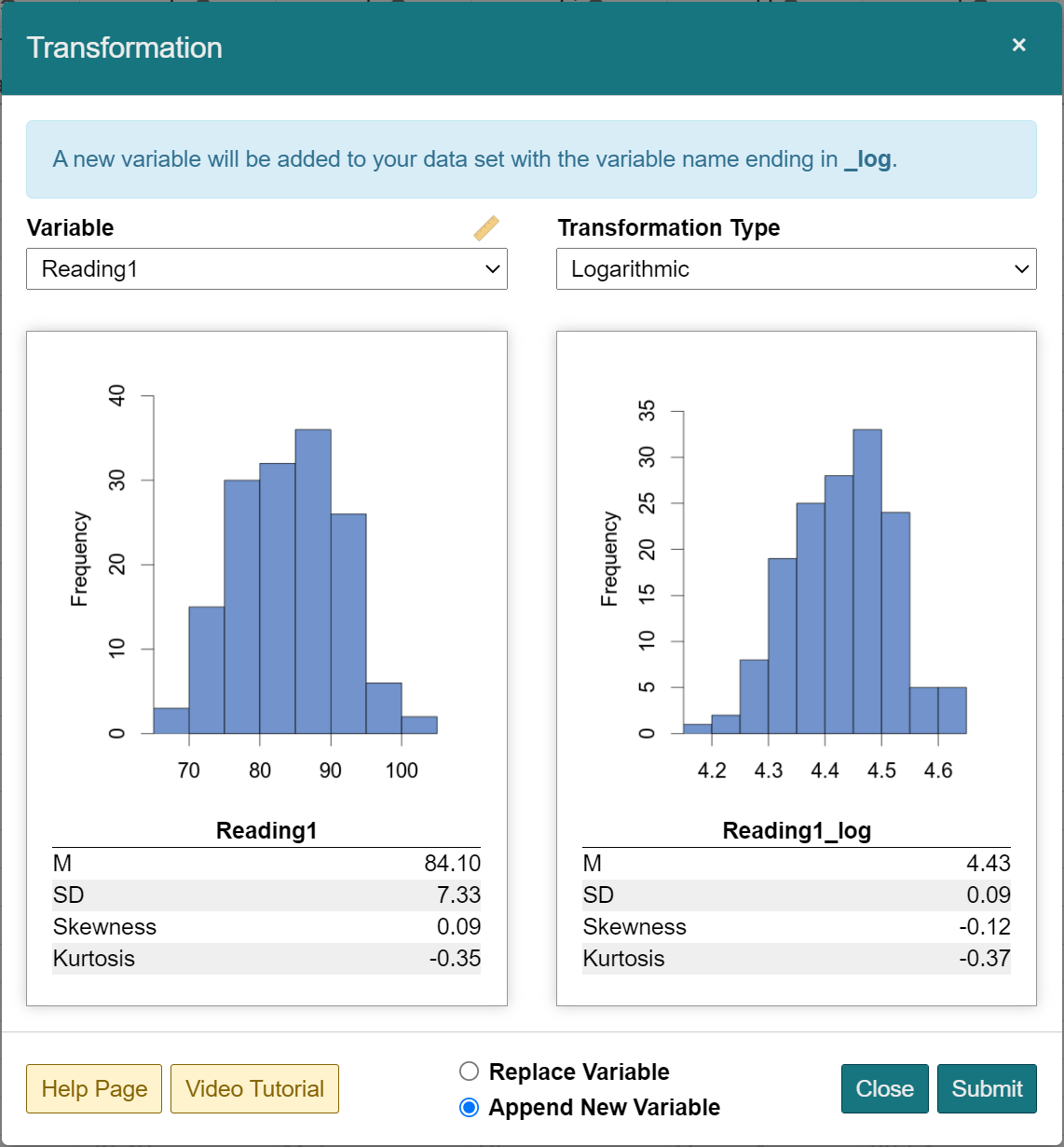Enable Replace Variable instead of appending

(469, 1072)
